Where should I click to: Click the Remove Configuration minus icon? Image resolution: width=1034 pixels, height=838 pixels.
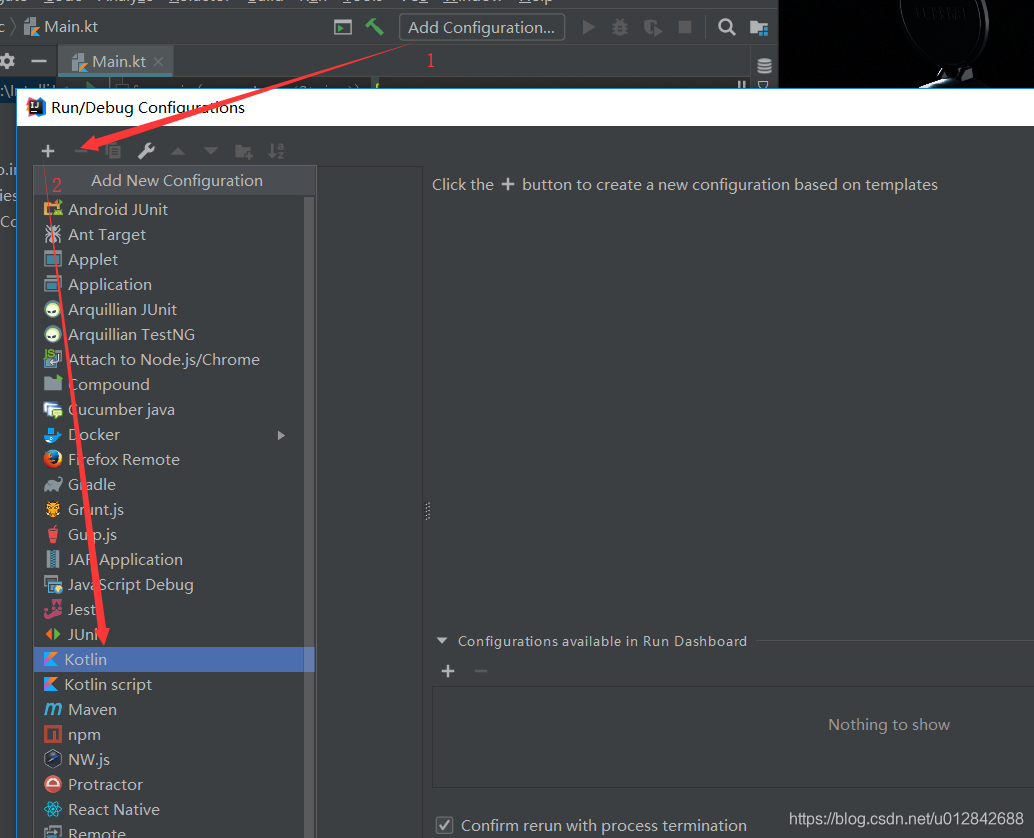80,151
